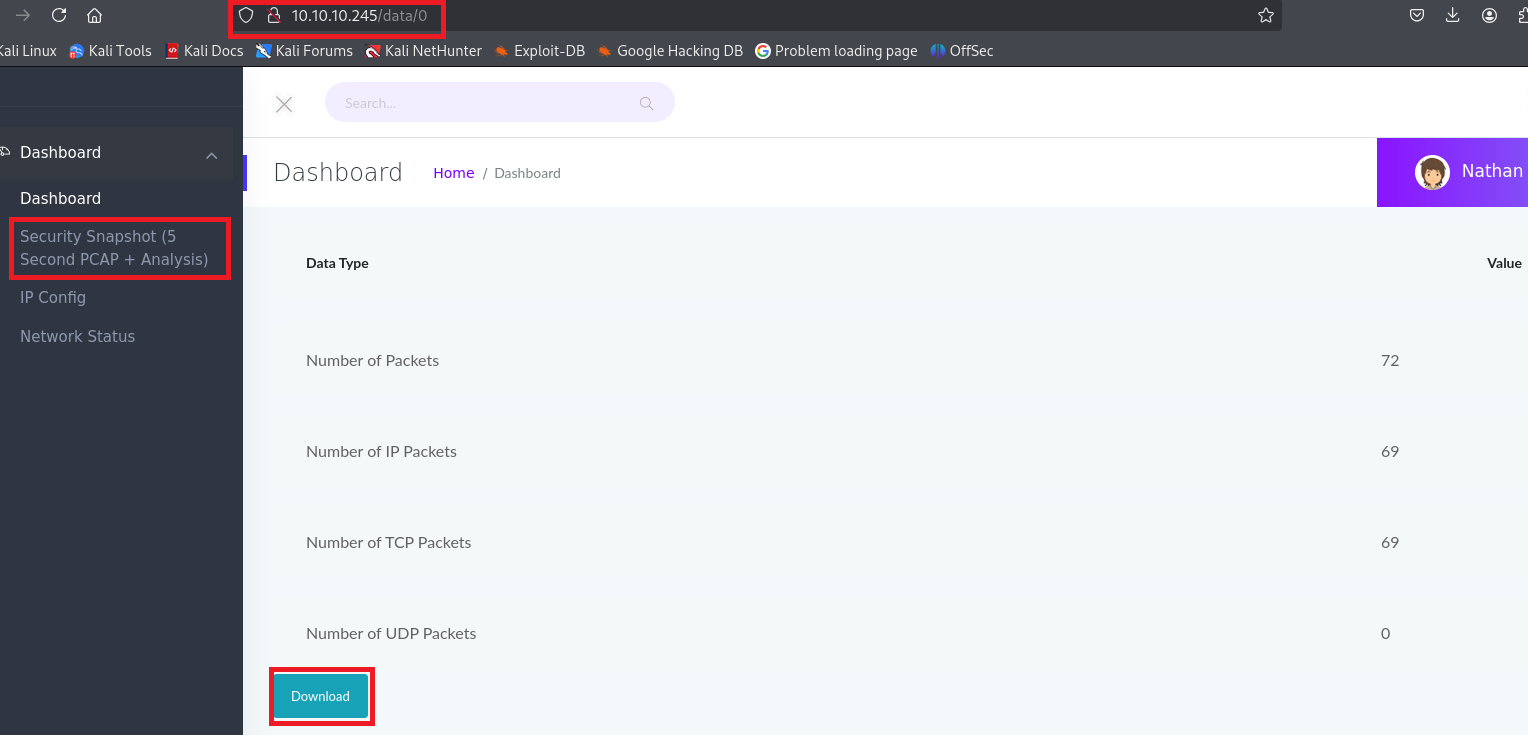1528x735 pixels.
Task: Close the sidebar with the X icon
Action: coord(284,104)
